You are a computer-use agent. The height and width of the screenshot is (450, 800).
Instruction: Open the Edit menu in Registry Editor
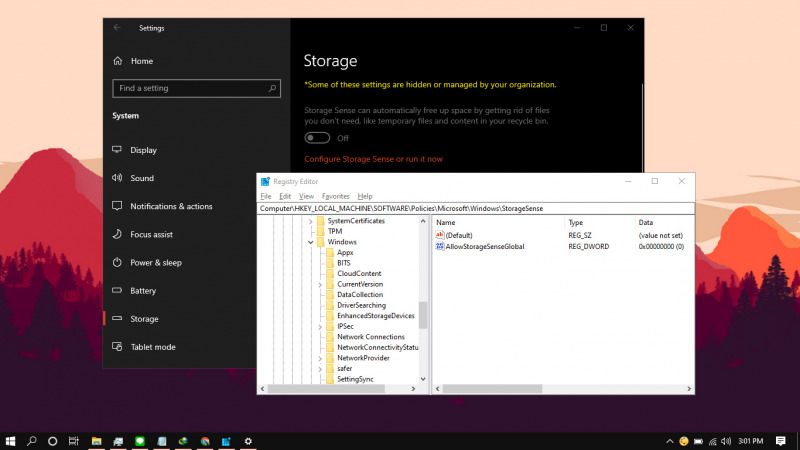pos(285,196)
